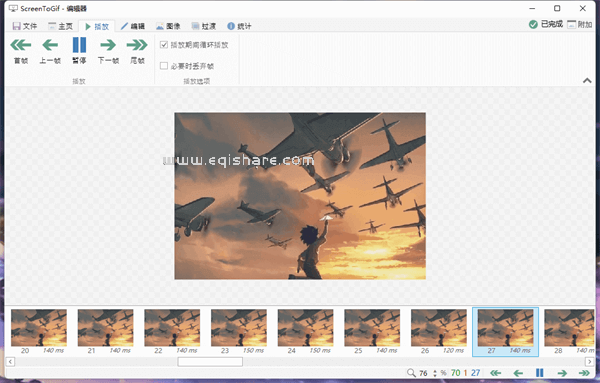Open the 附加 extras button

[x=580, y=24]
